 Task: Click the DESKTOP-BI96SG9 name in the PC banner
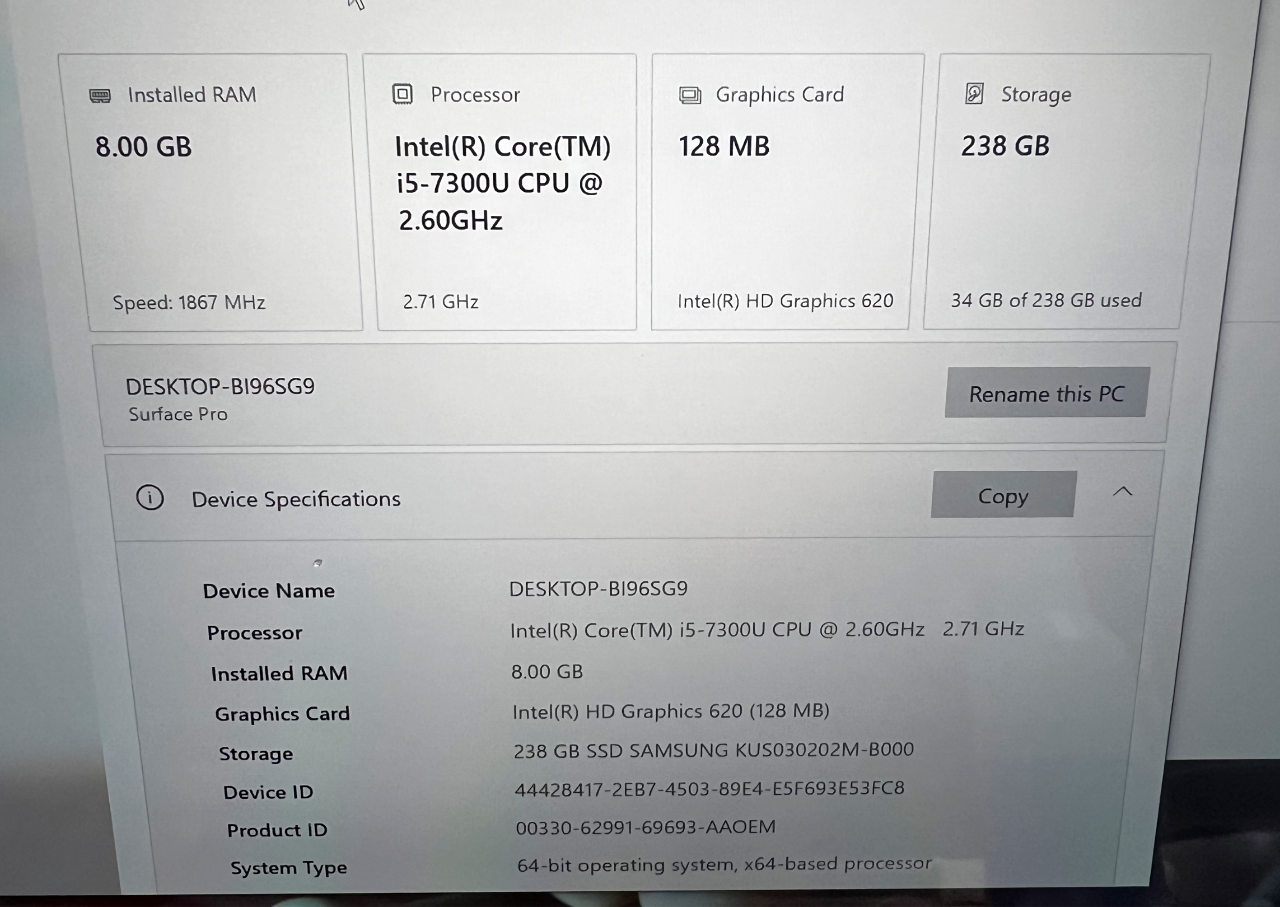(x=220, y=387)
